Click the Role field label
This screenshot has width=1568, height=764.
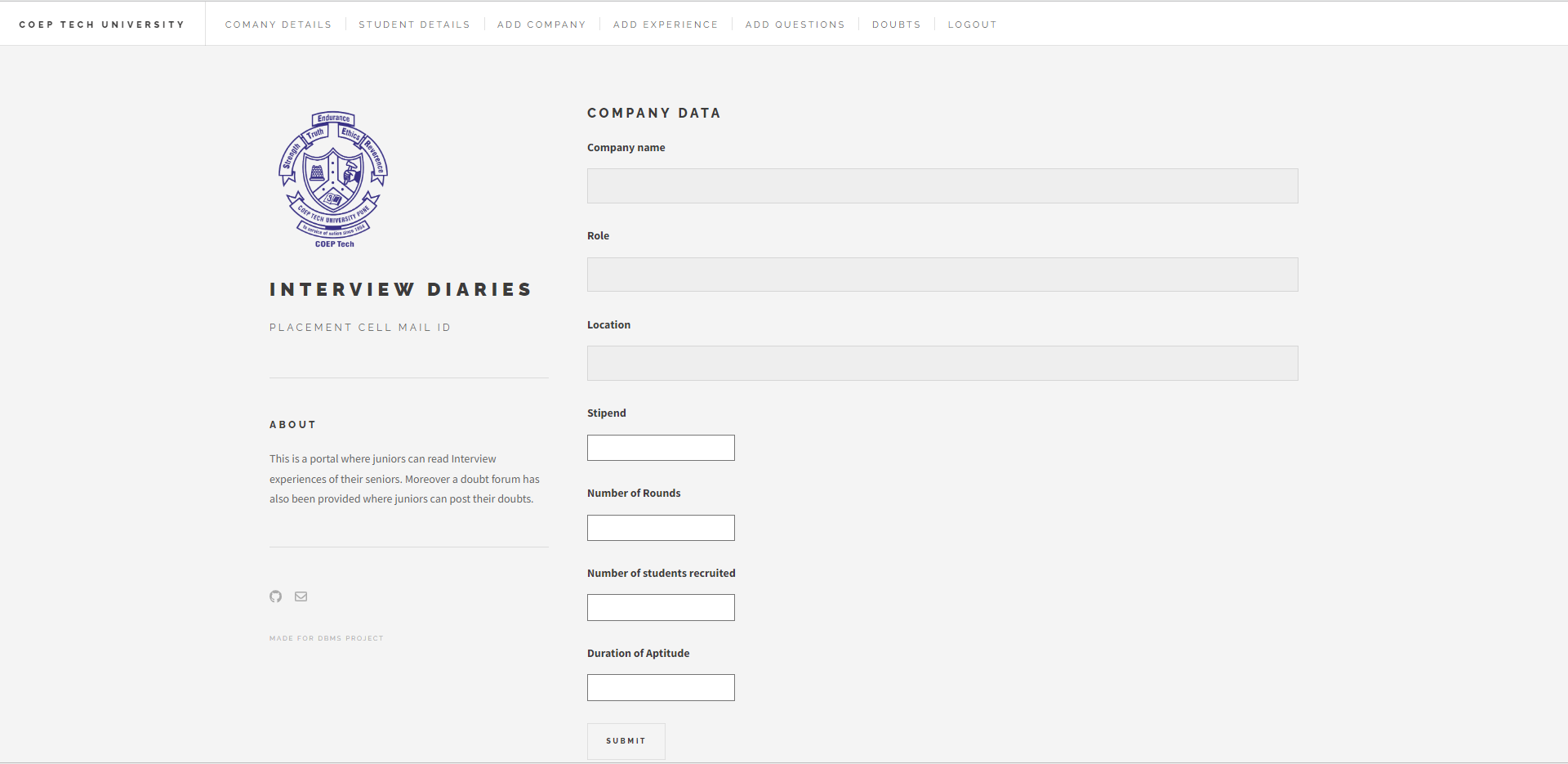pyautogui.click(x=599, y=236)
